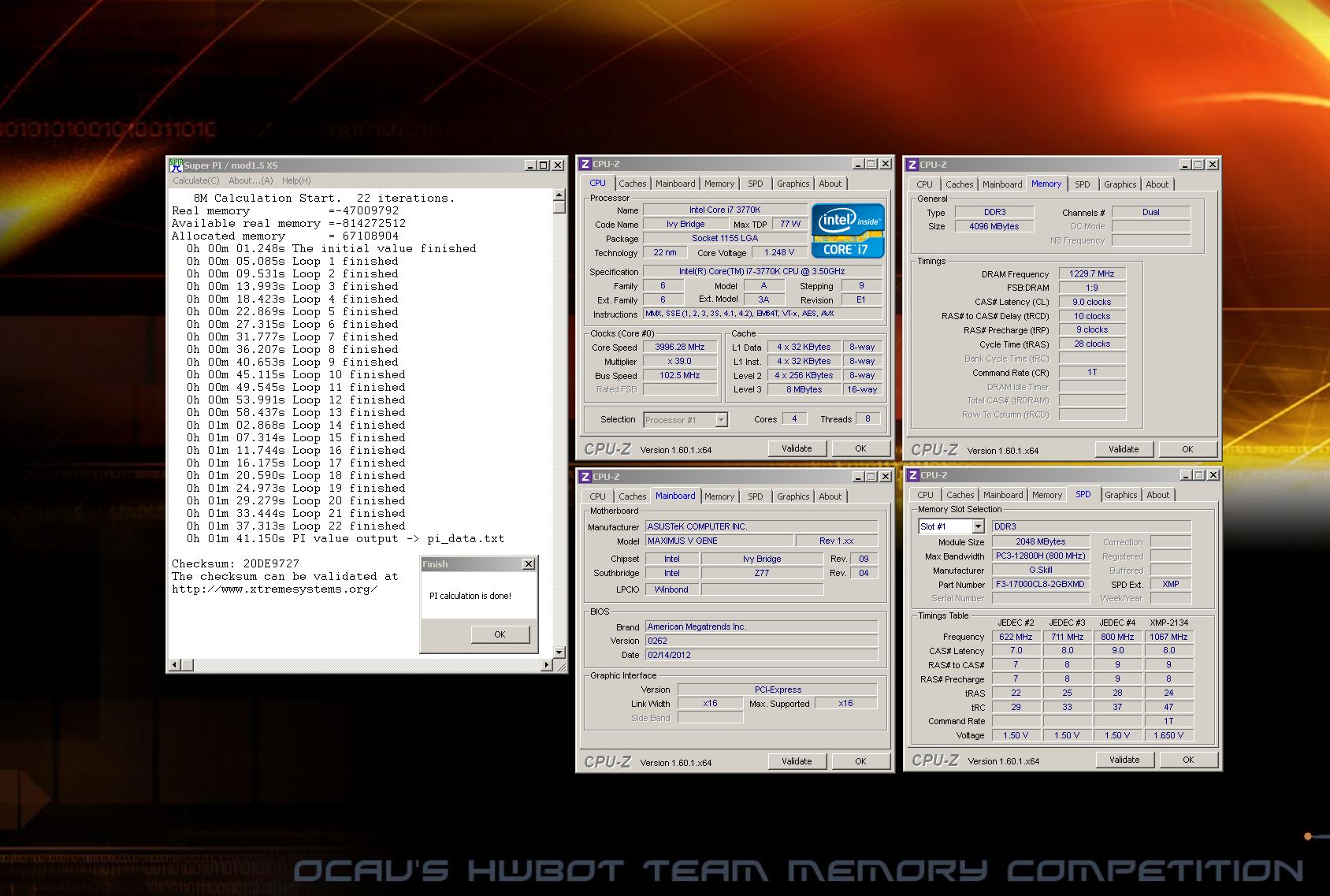This screenshot has width=1330, height=896.
Task: Click Super PI horizontal scrollbar left arrow
Action: (176, 665)
